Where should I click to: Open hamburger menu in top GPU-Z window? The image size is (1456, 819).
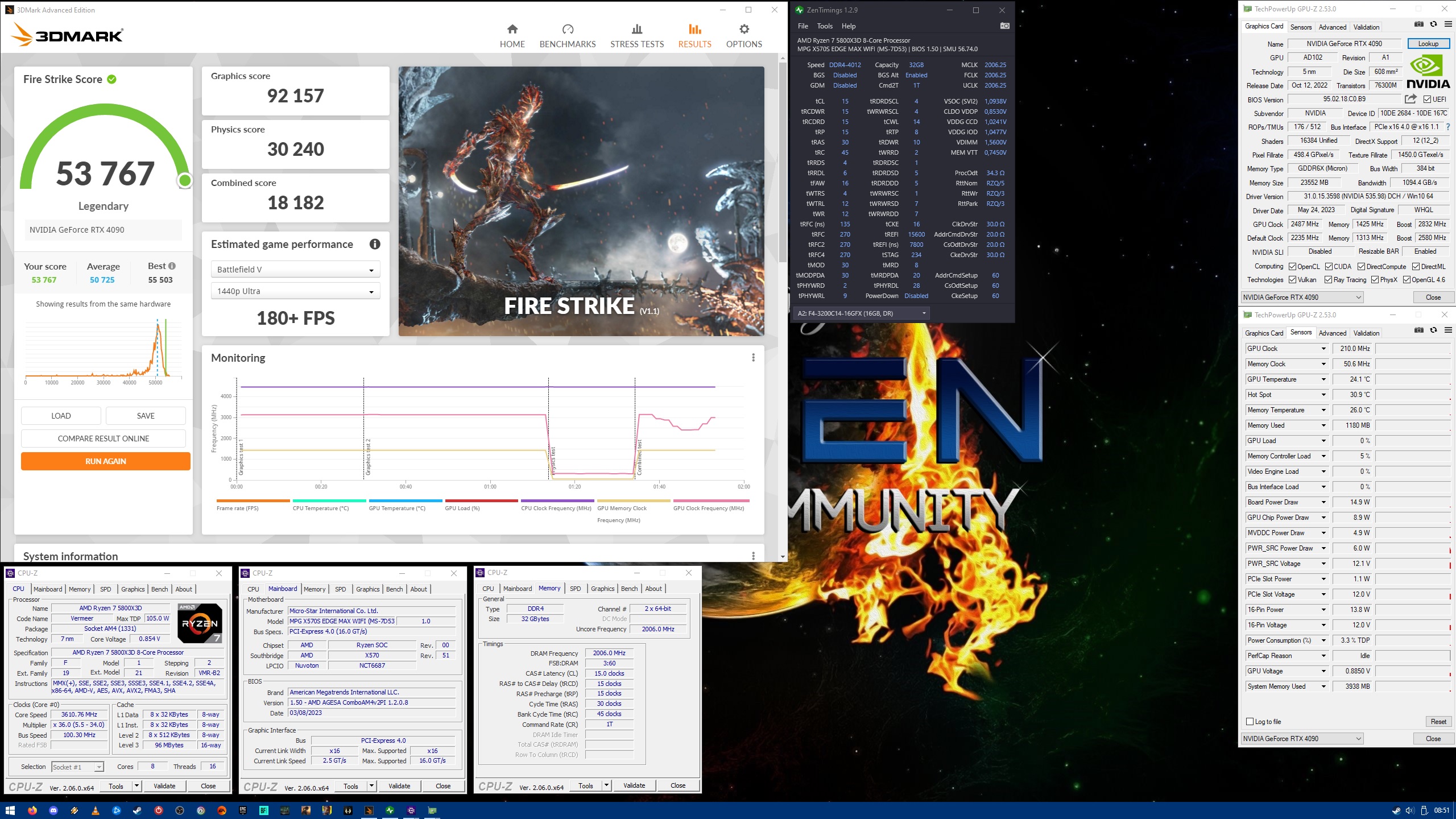coord(1448,24)
